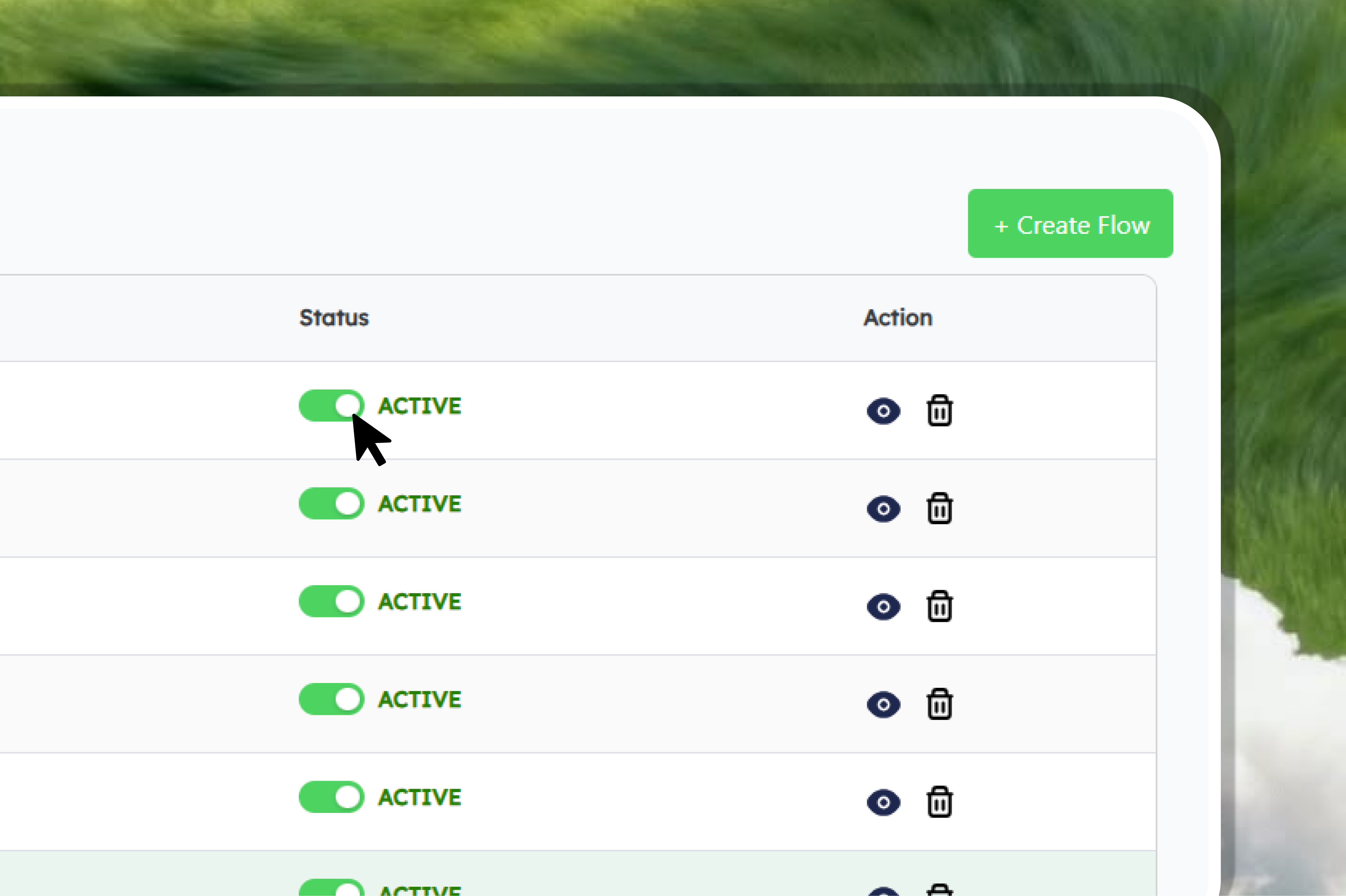Click the second row's trash delete icon
Viewport: 1346px width, 896px height.
[x=939, y=508]
